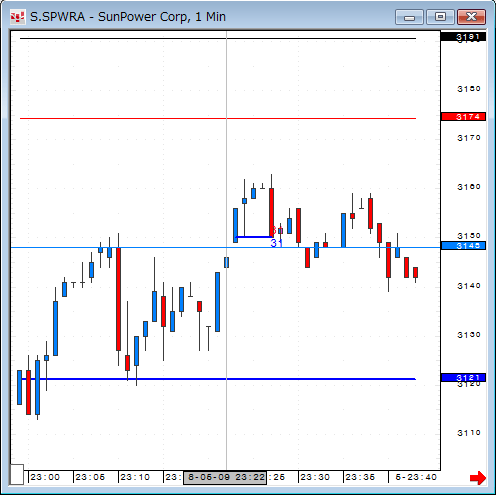Select the black 3191 price label

[463, 37]
